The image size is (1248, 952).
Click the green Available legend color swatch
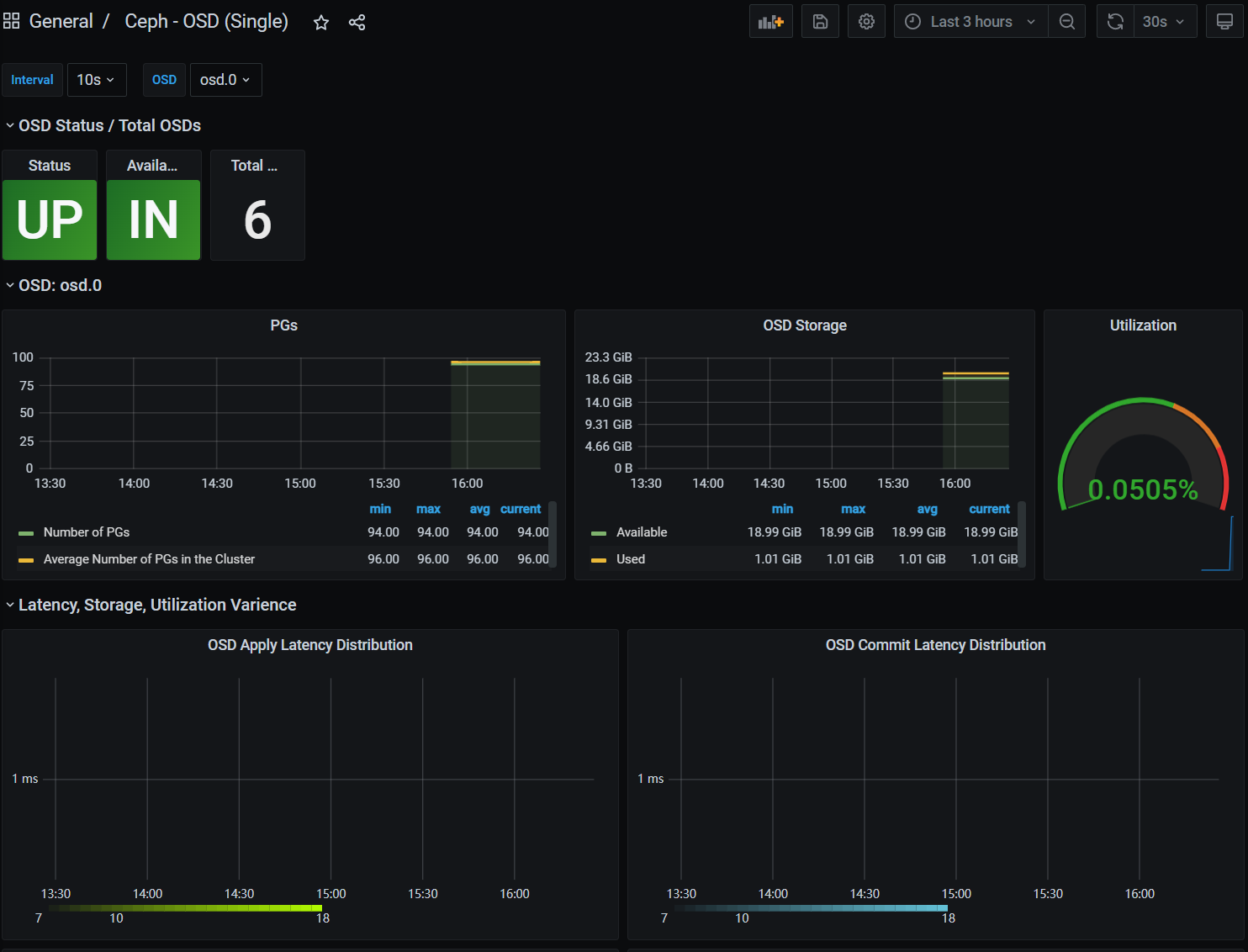point(599,533)
